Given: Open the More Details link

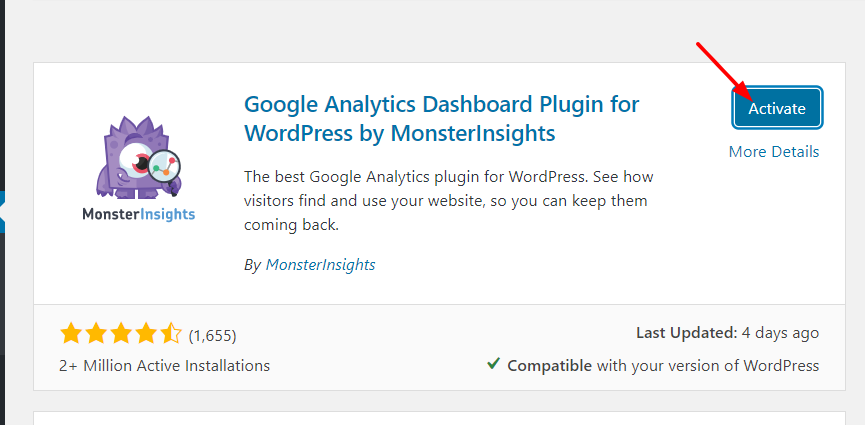Looking at the screenshot, I should coord(773,152).
